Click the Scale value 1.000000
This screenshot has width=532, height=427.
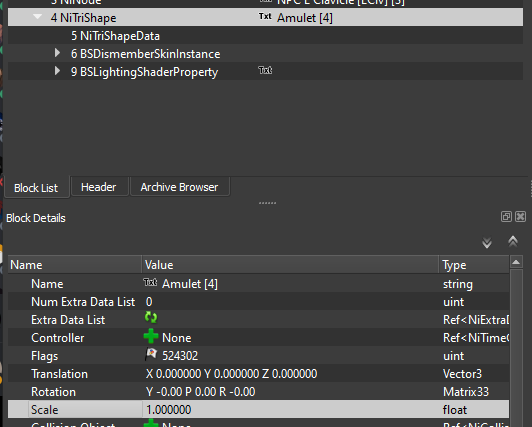[x=169, y=410]
